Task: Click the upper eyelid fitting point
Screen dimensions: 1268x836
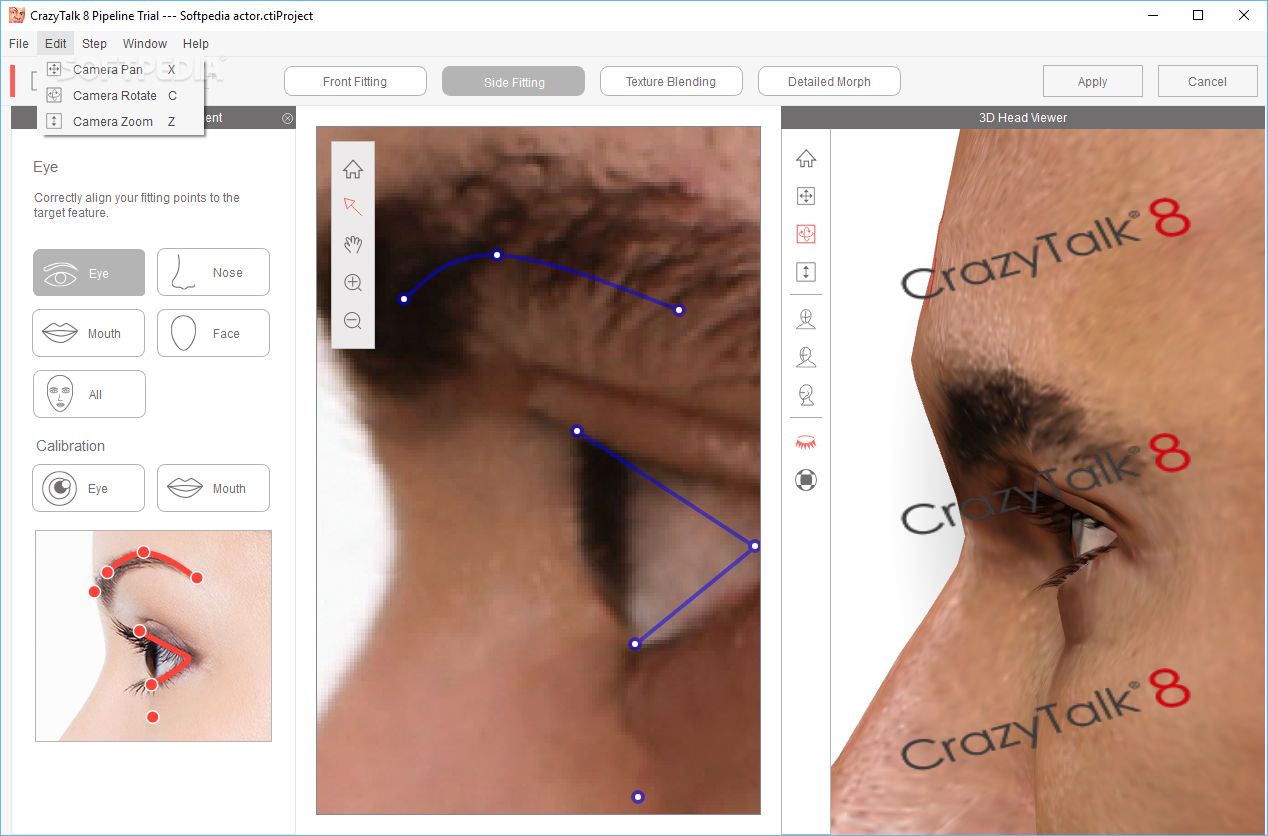Action: [577, 431]
